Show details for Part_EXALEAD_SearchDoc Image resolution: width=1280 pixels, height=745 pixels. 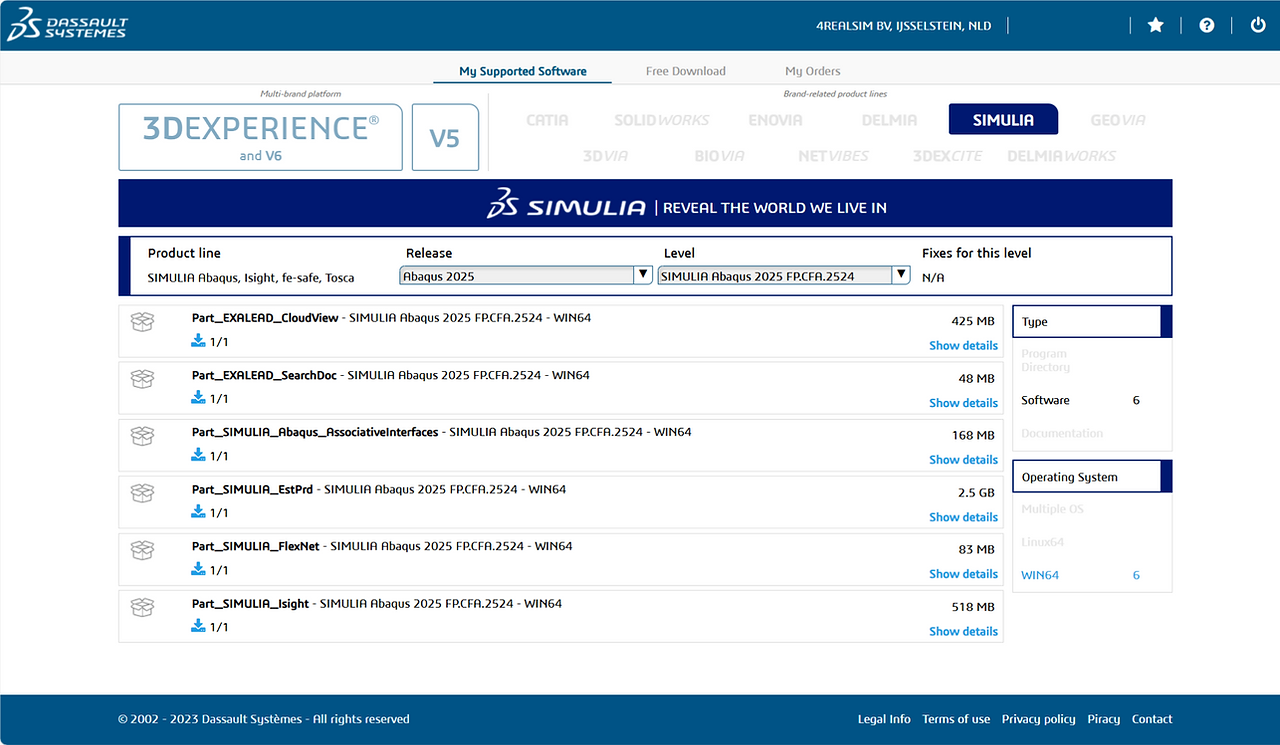[963, 403]
